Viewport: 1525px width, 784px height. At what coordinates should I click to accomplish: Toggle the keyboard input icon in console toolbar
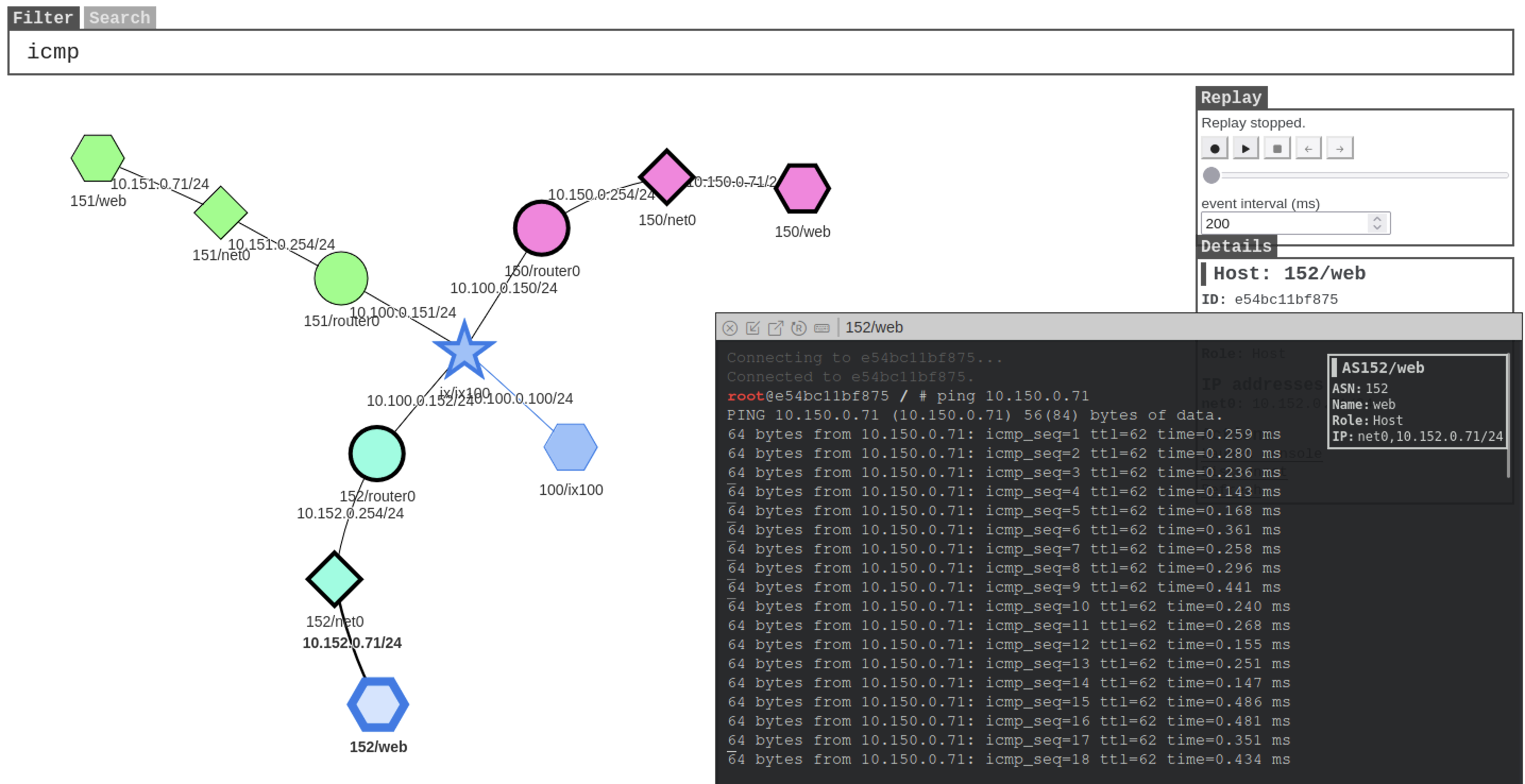[821, 328]
